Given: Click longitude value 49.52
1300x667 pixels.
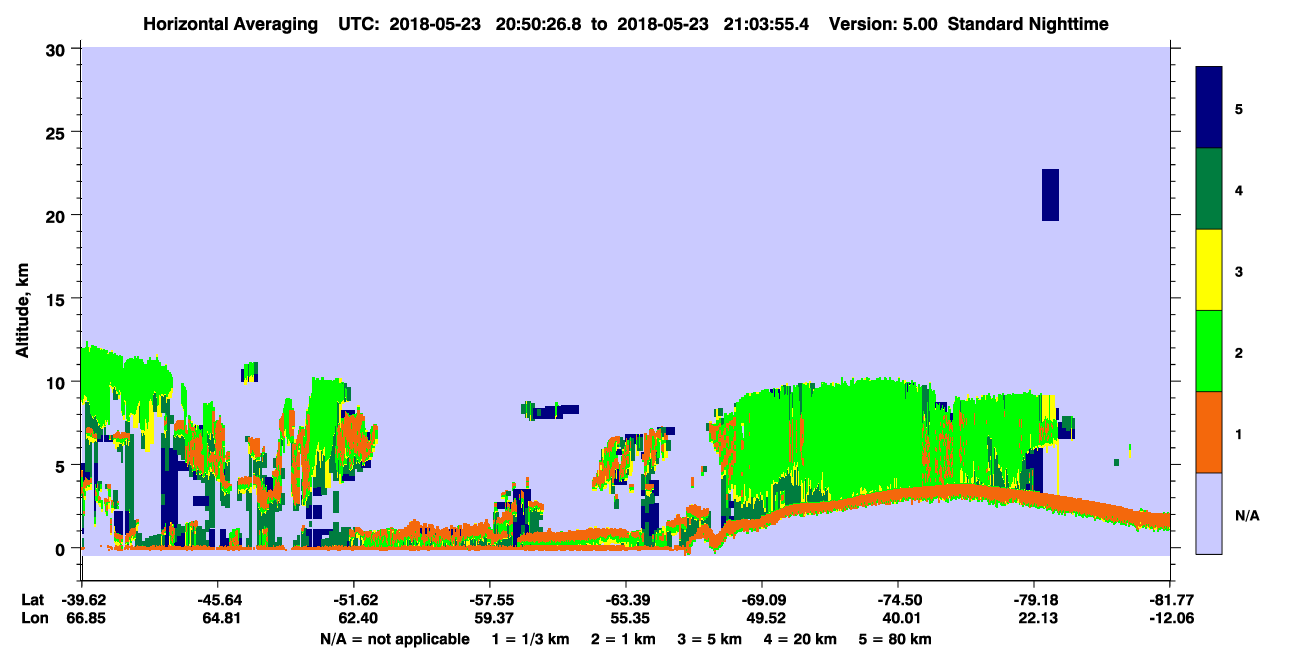Looking at the screenshot, I should click(x=764, y=618).
